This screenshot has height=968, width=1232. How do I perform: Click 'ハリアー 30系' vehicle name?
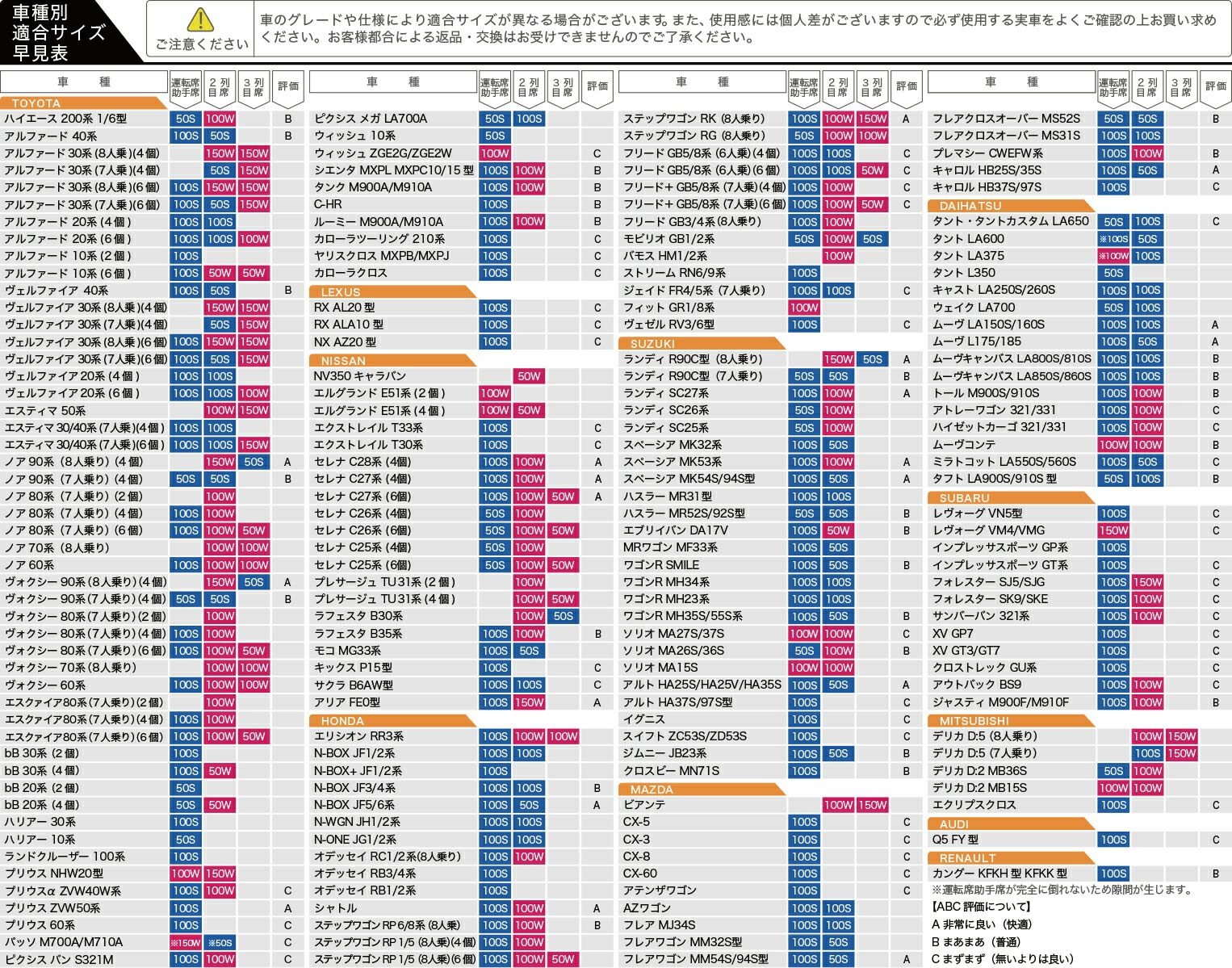point(40,822)
